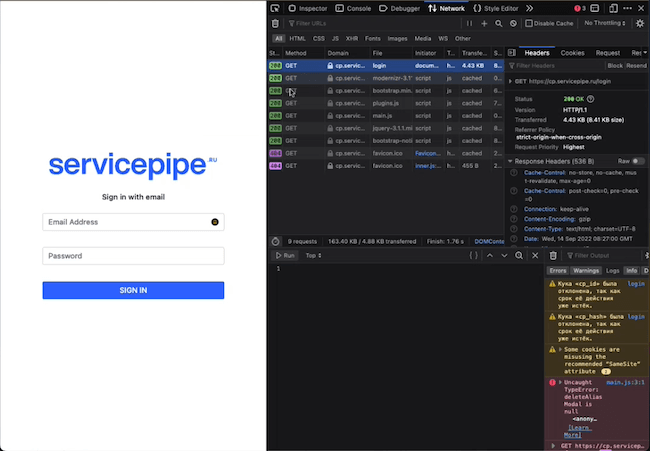Viewport: 650px width, 451px height.
Task: Filter requests by JS type
Action: (x=335, y=39)
